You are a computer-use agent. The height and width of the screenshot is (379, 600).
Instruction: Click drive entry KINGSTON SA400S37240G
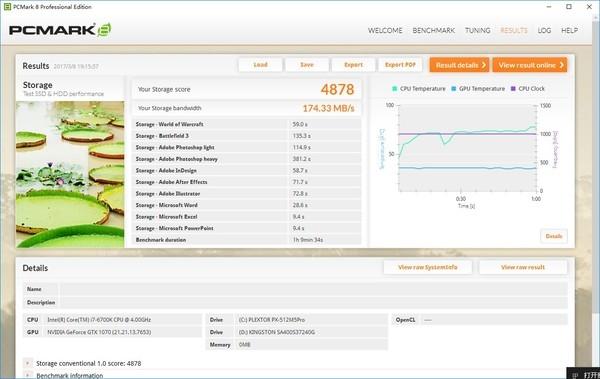[x=277, y=332]
